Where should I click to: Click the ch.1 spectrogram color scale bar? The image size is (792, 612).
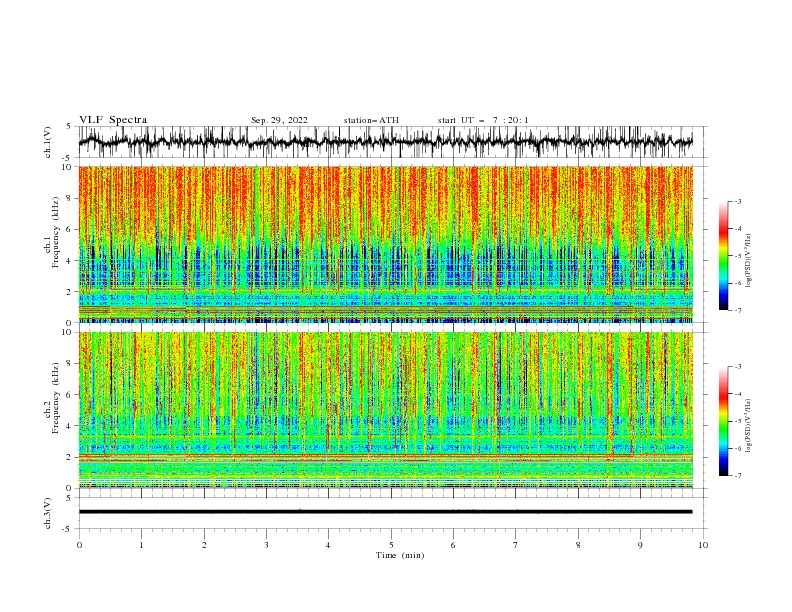point(723,256)
